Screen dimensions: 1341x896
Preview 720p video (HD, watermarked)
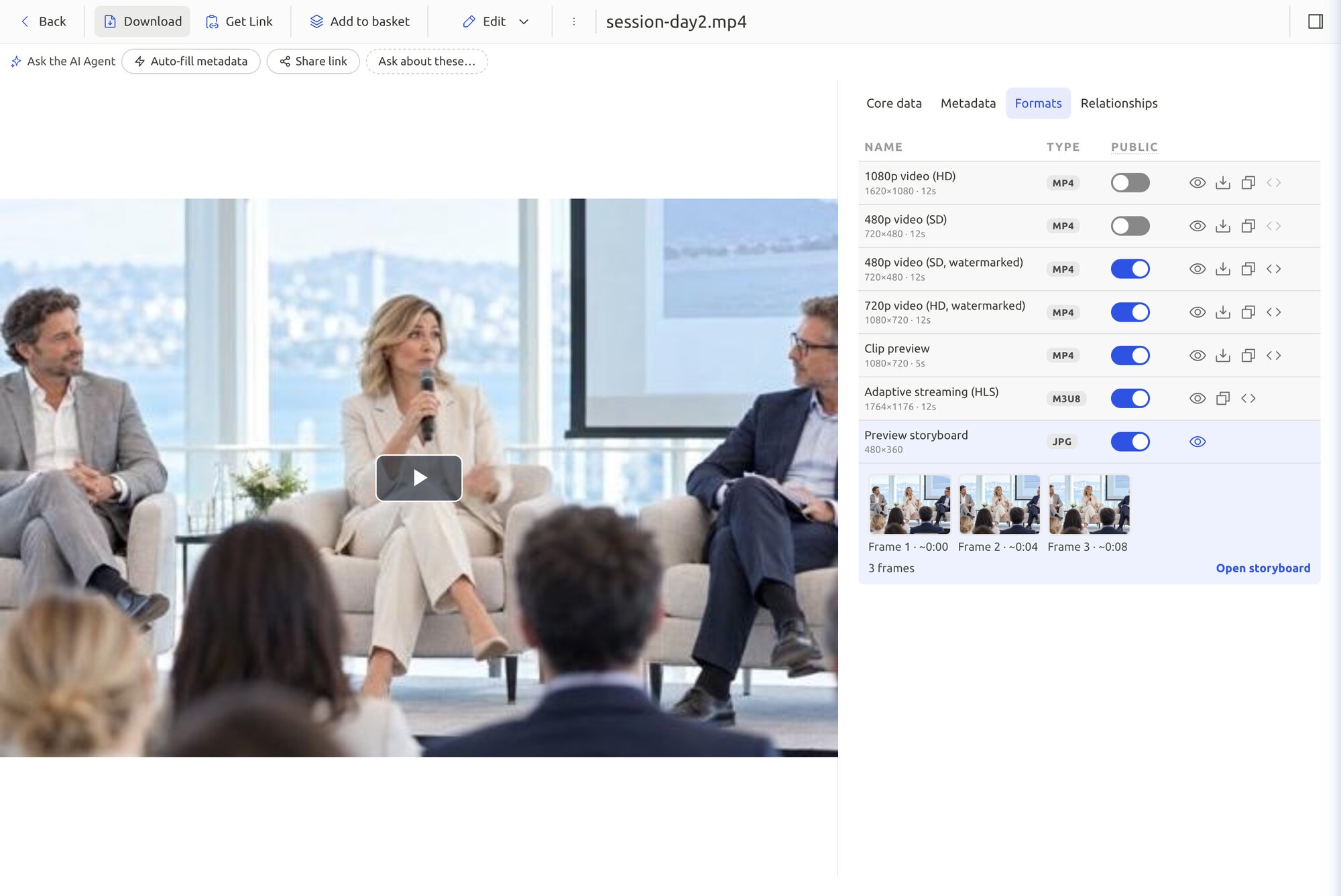[1198, 312]
